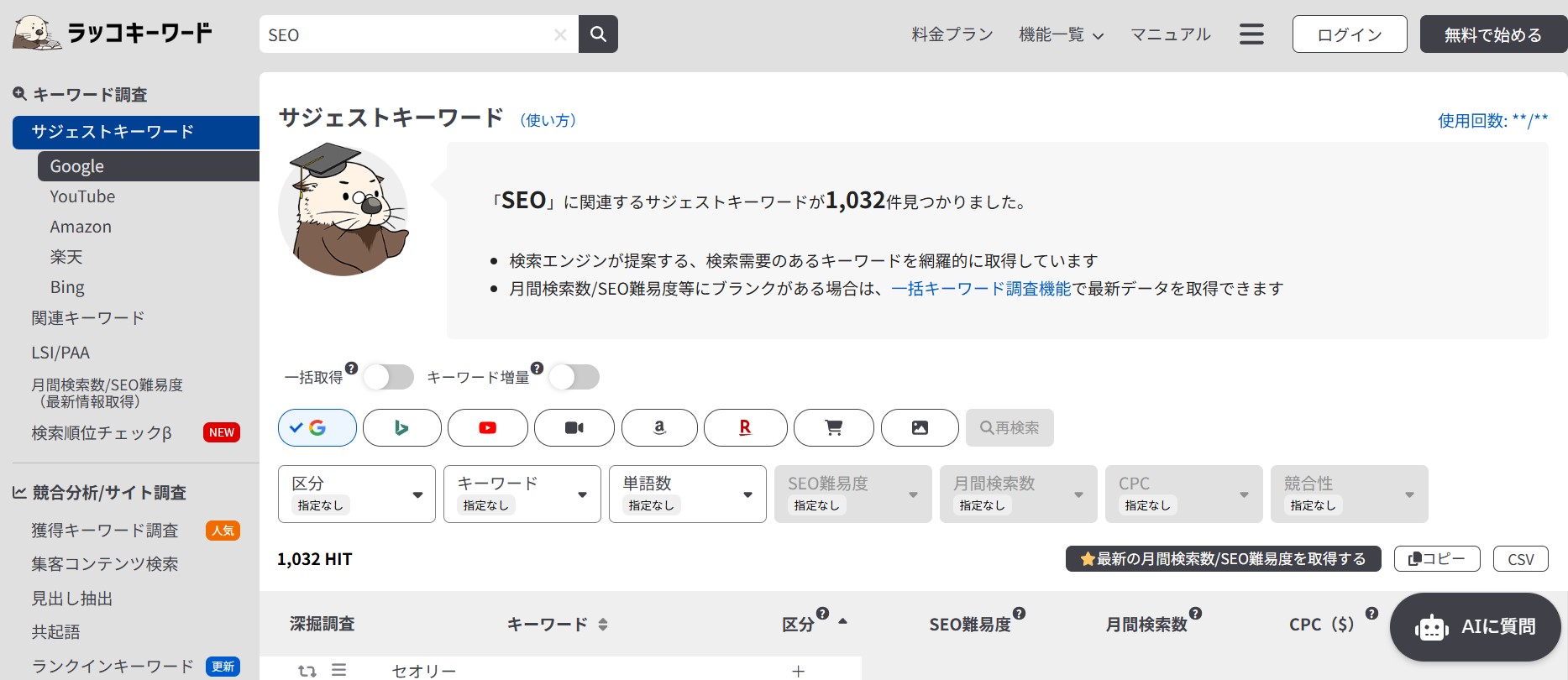Screen dimensions: 1568x680
Task: Click the plus icon in セオリー row
Action: pos(799,671)
